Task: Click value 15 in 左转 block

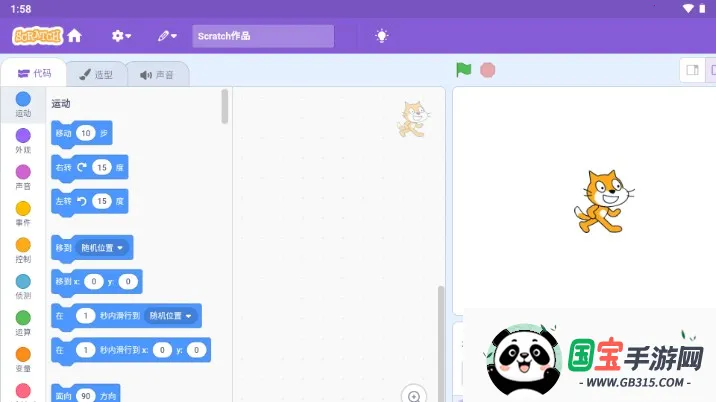Action: [102, 201]
